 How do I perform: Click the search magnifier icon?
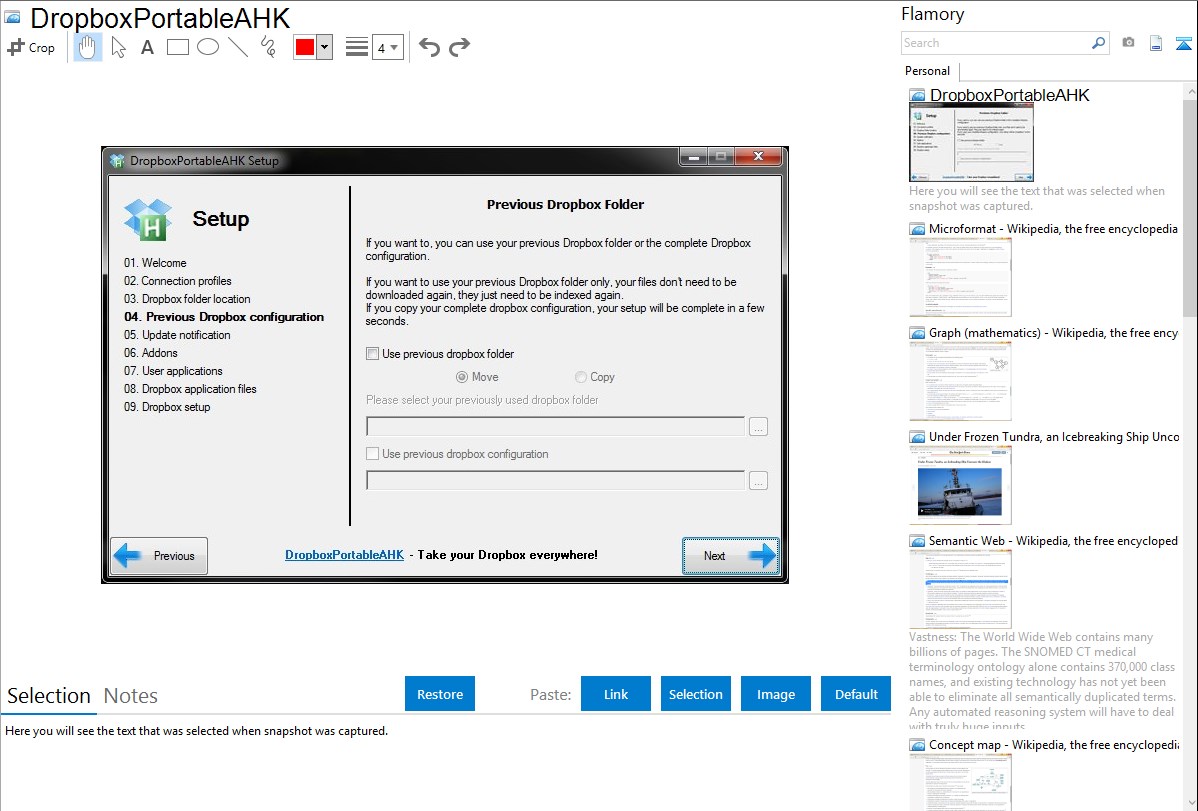point(1099,43)
